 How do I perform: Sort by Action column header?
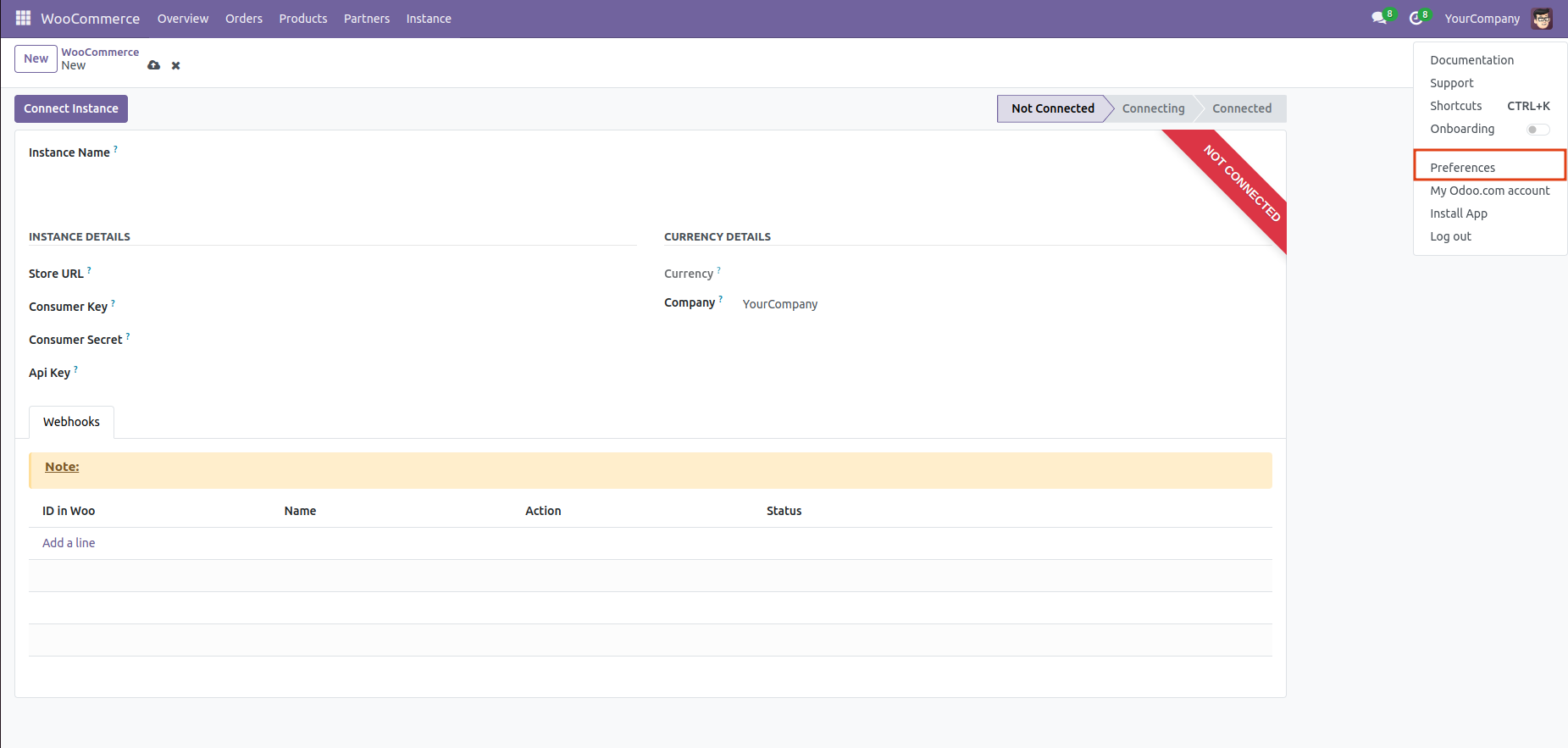(x=543, y=511)
